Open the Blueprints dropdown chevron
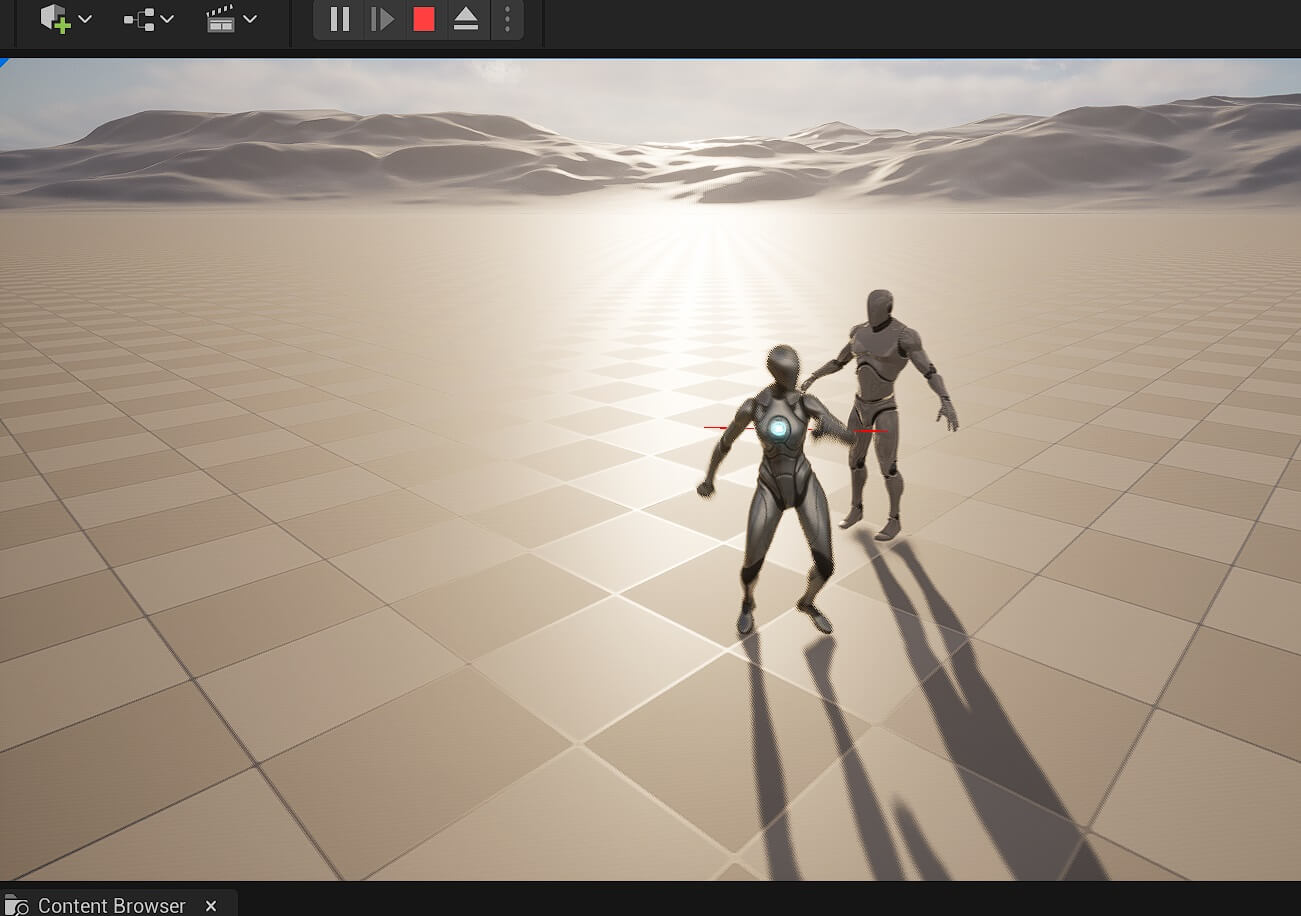The width and height of the screenshot is (1301, 916). point(167,19)
